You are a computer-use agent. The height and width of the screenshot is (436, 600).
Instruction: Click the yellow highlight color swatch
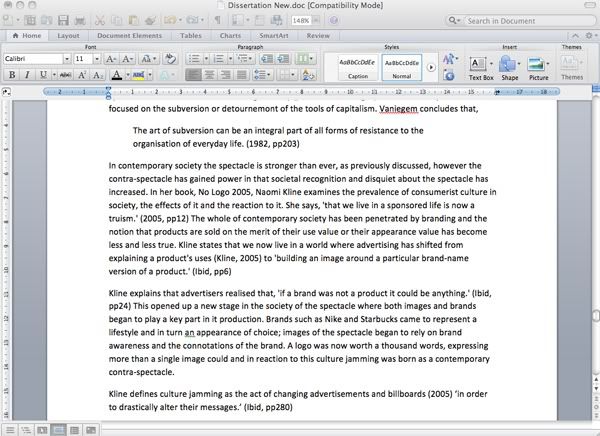[139, 75]
